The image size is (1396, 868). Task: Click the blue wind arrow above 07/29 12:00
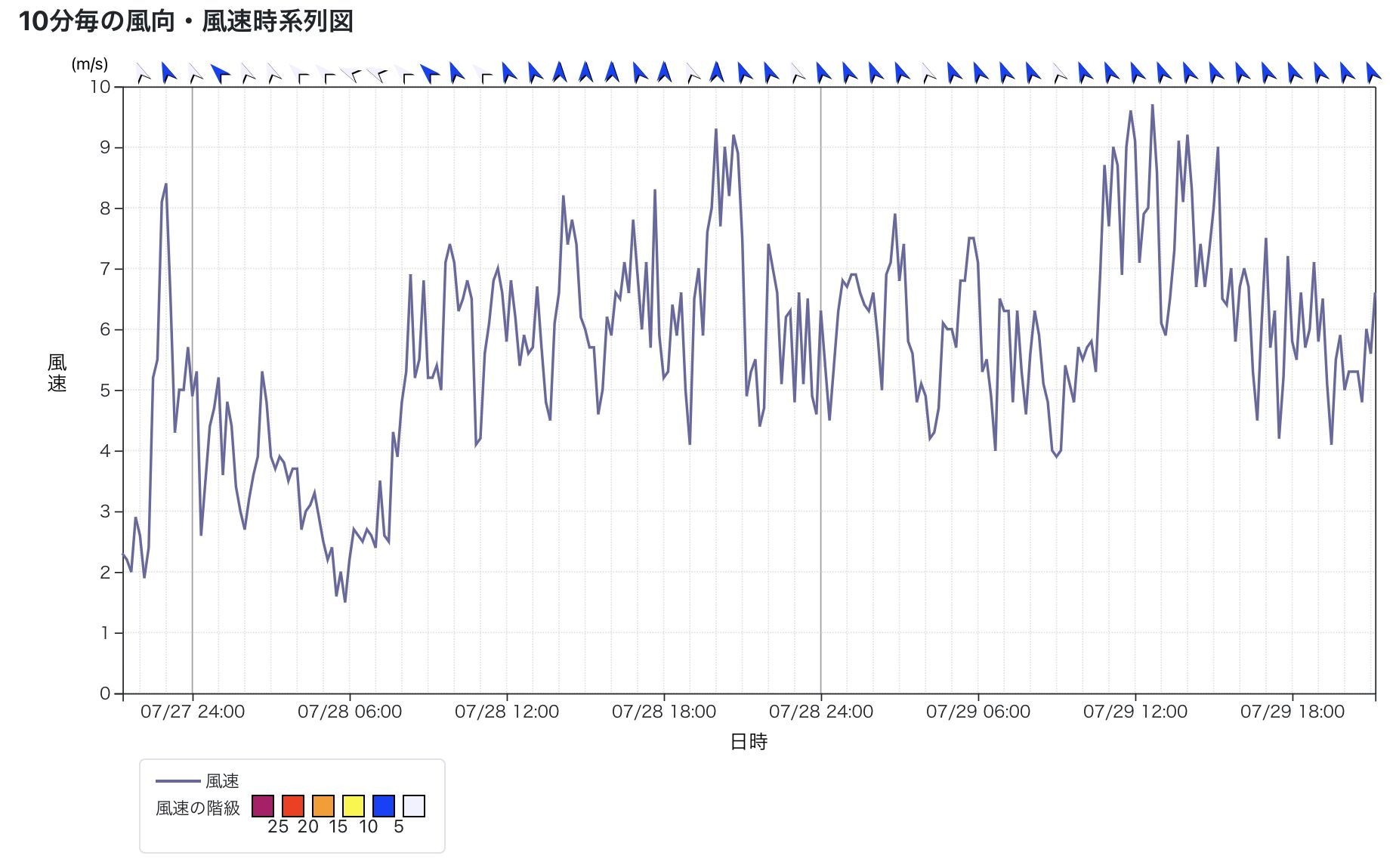[1138, 73]
